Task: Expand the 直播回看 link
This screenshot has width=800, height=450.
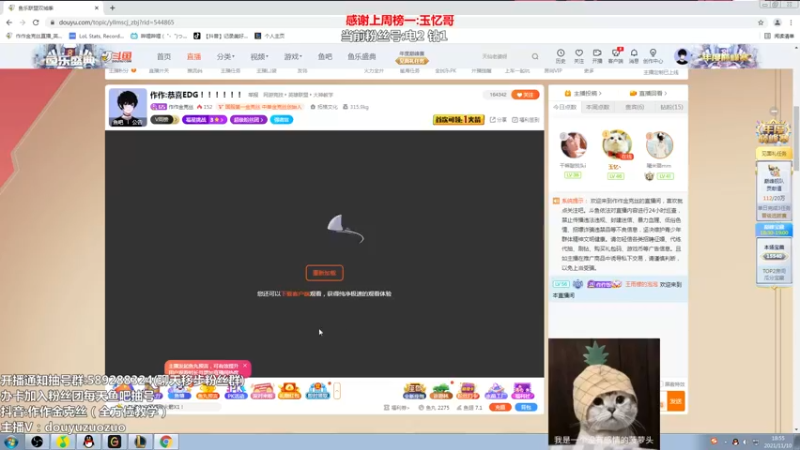Action: click(648, 93)
